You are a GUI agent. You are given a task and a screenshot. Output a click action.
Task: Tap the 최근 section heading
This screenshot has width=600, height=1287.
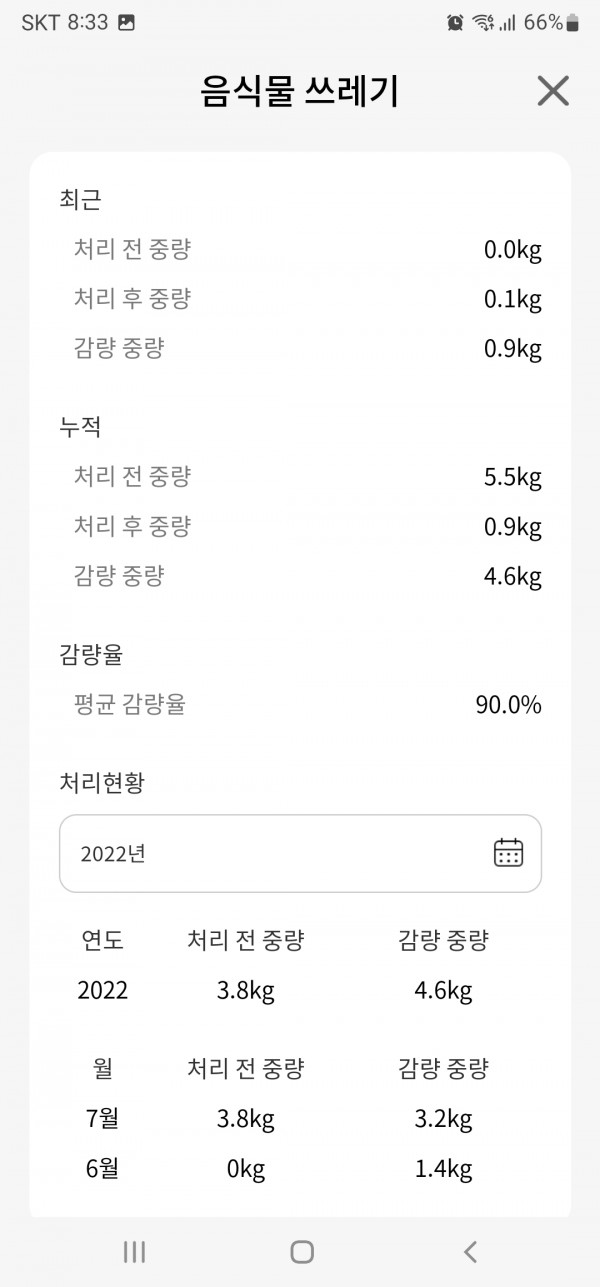[x=80, y=199]
